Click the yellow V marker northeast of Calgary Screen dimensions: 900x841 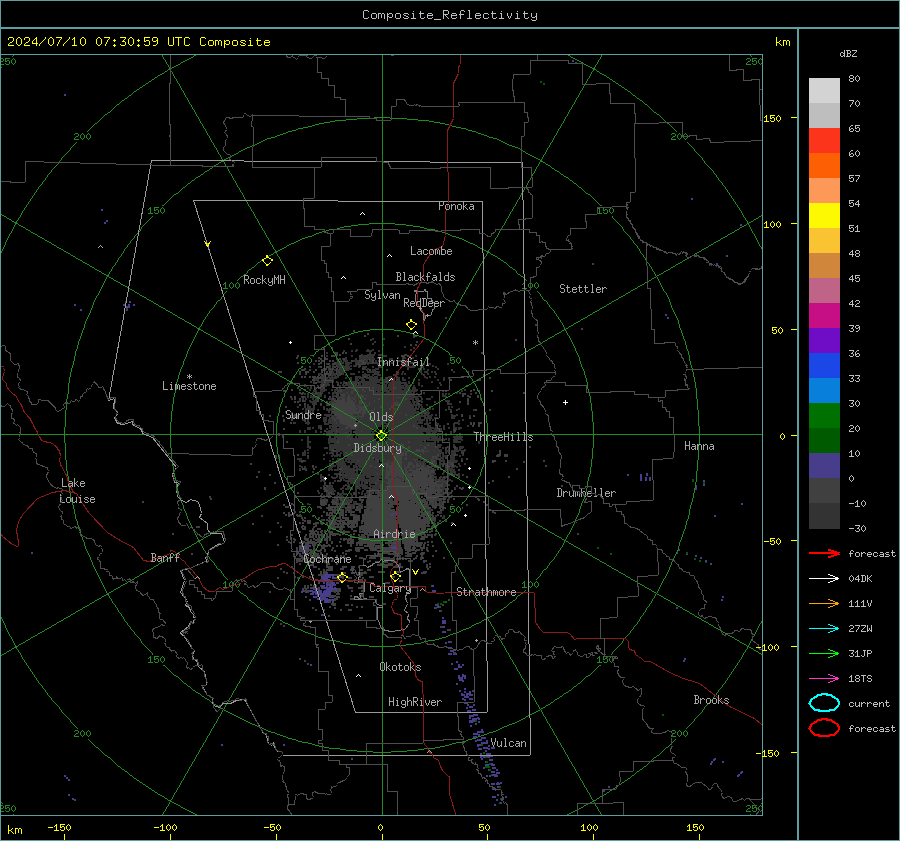[415, 572]
